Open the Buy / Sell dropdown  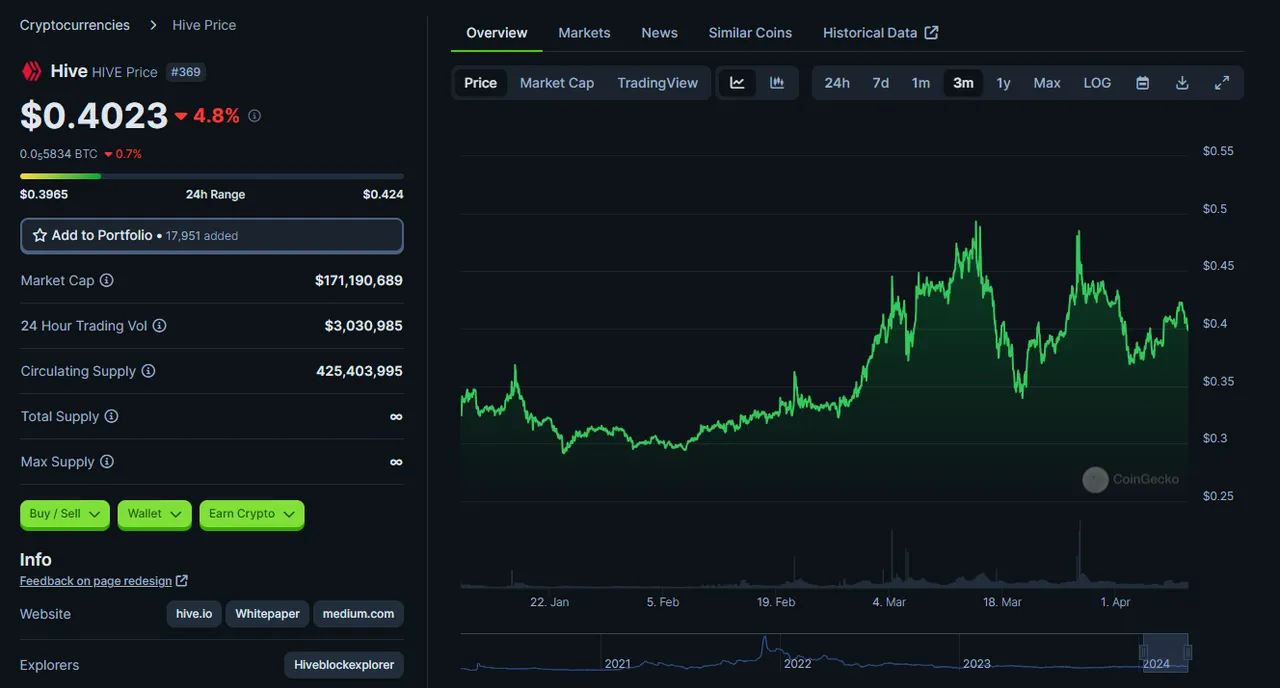pyautogui.click(x=65, y=514)
